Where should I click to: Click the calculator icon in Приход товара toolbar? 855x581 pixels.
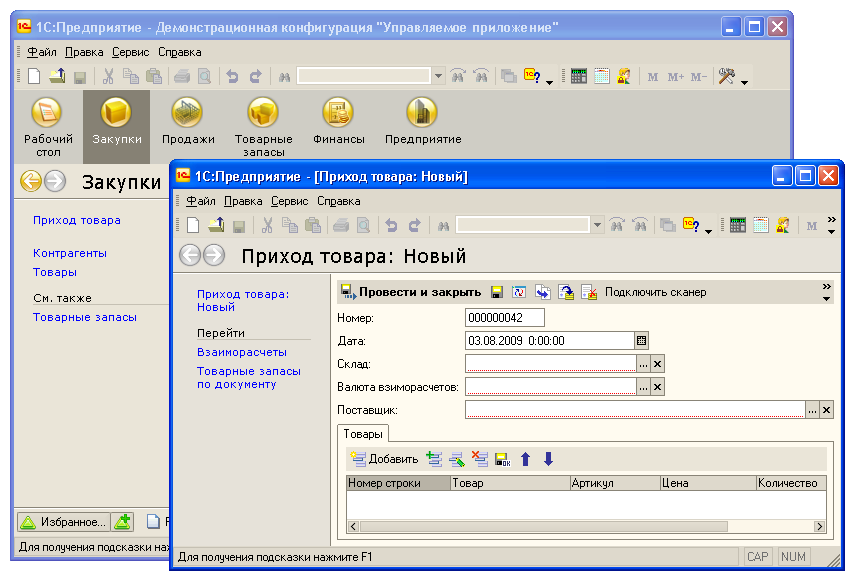[738, 225]
